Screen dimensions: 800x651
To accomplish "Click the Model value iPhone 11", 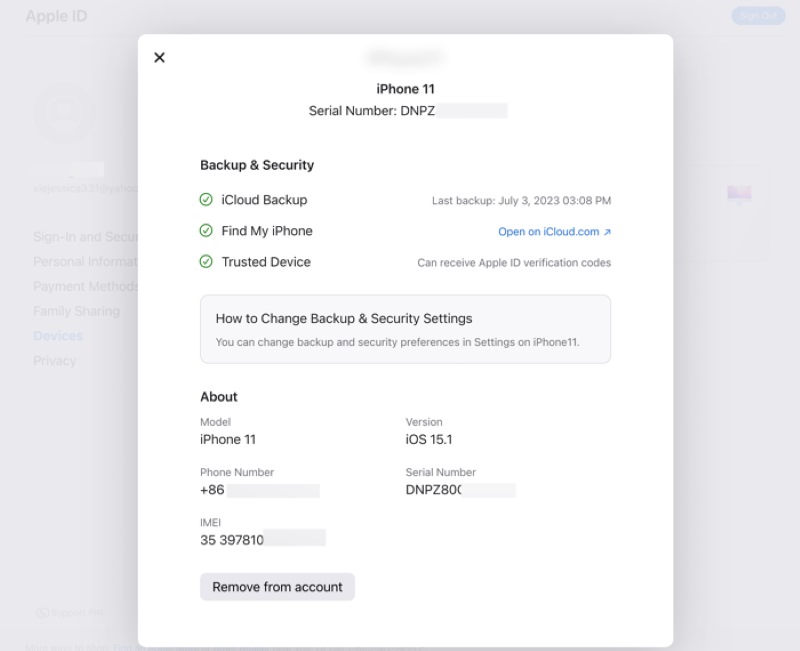I will pyautogui.click(x=228, y=439).
